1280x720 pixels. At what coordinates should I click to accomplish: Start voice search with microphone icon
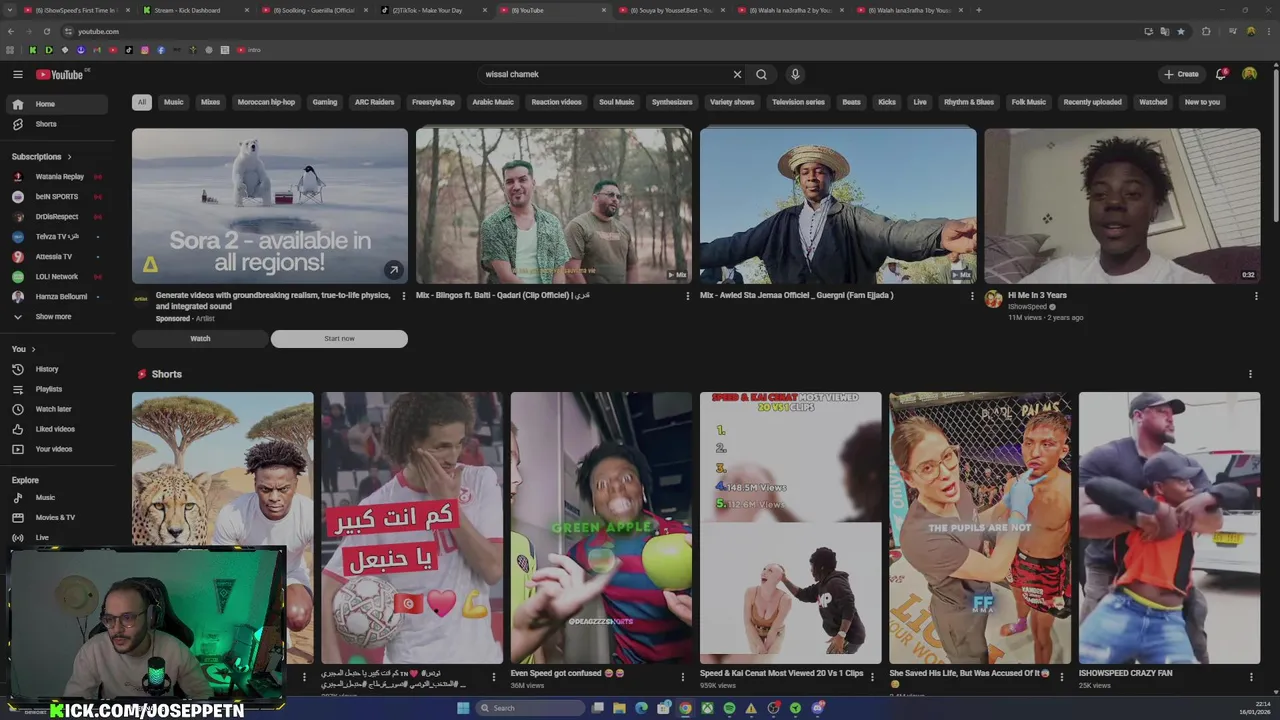pos(795,74)
